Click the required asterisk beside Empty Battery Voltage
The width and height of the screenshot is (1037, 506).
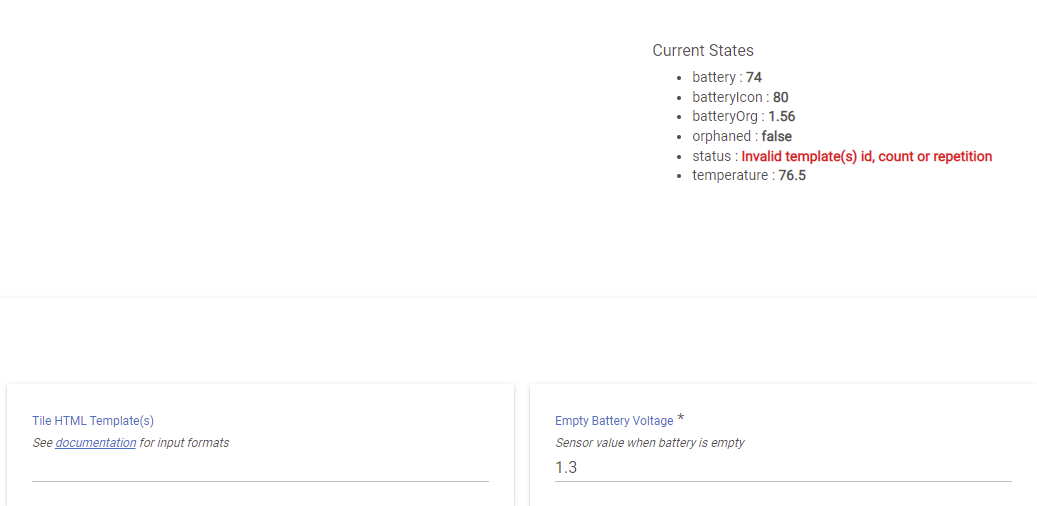coord(681,418)
